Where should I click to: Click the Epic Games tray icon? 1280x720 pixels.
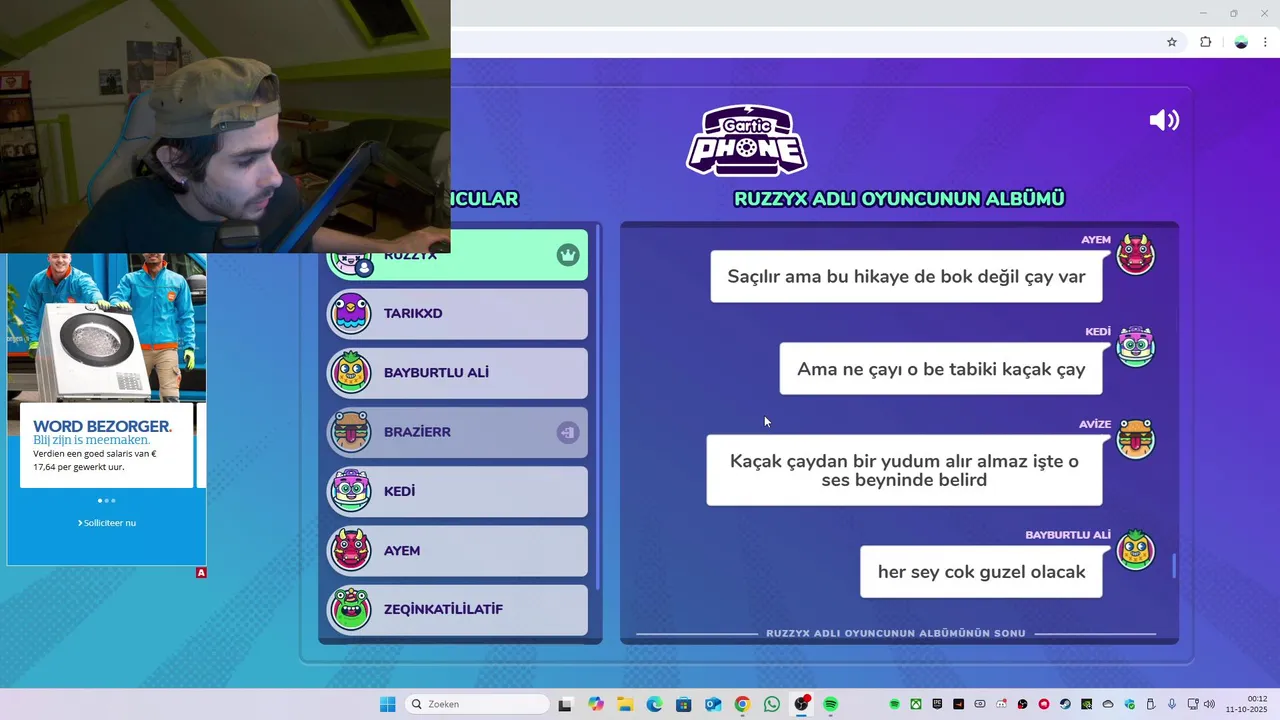tap(937, 704)
